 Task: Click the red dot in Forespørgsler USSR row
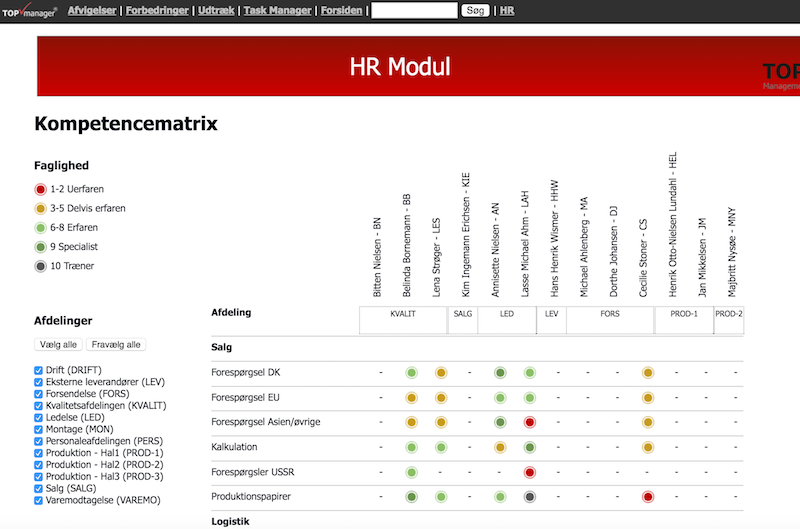coord(529,472)
